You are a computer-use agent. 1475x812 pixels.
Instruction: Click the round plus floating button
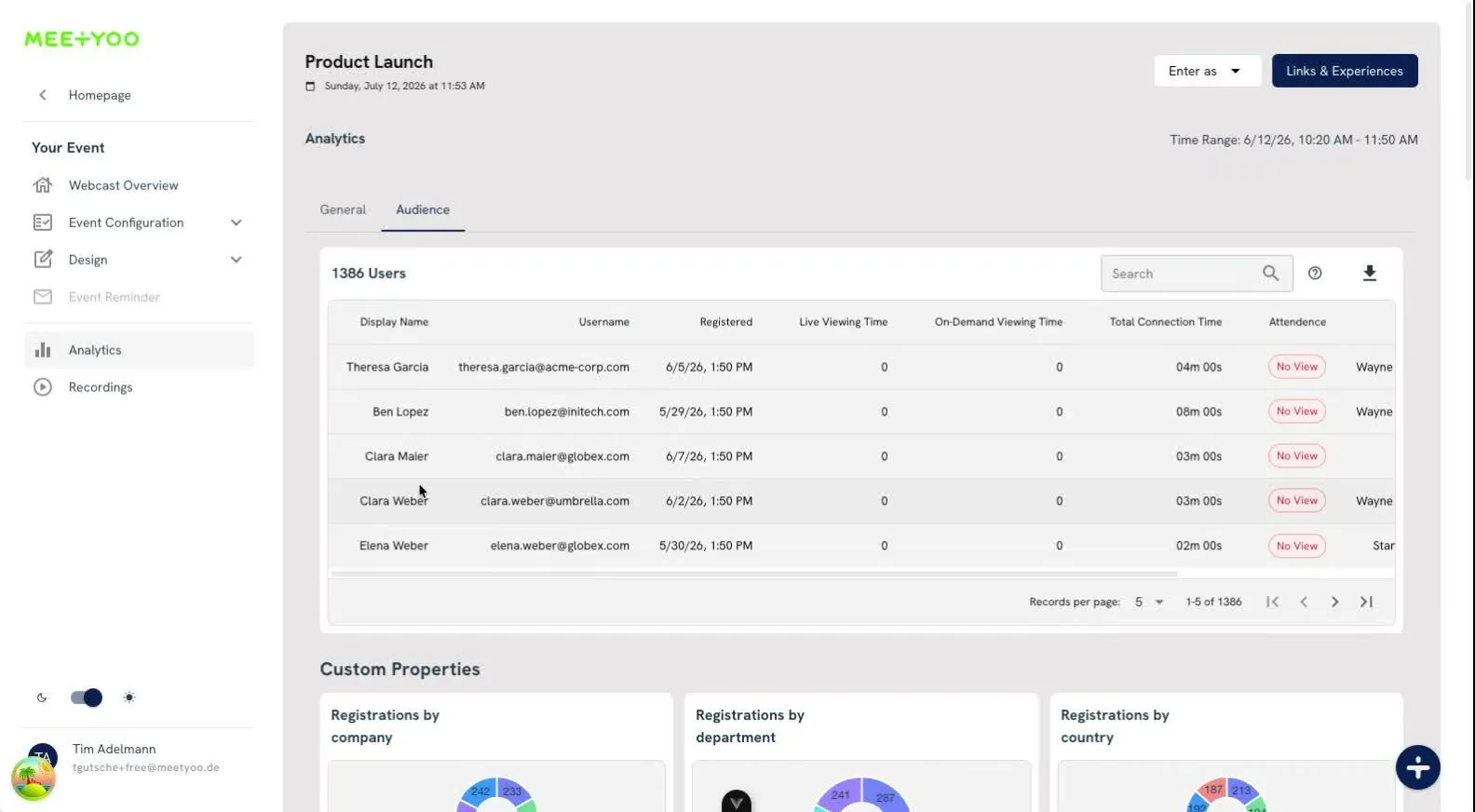click(x=1417, y=767)
